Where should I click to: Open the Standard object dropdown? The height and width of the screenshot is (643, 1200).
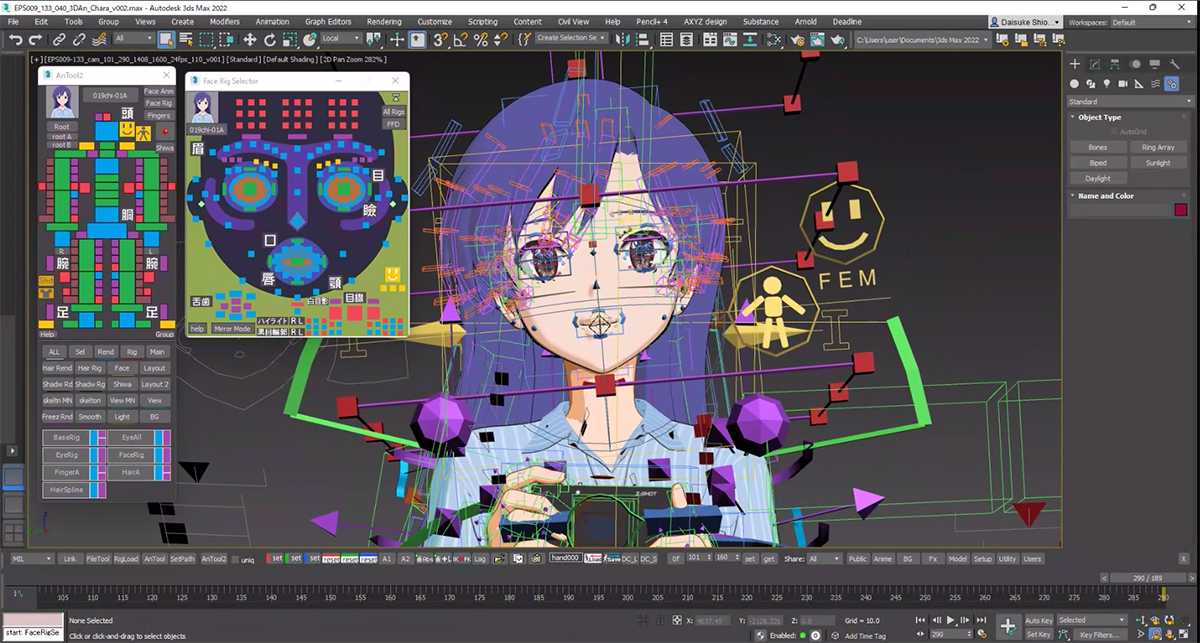(1129, 101)
